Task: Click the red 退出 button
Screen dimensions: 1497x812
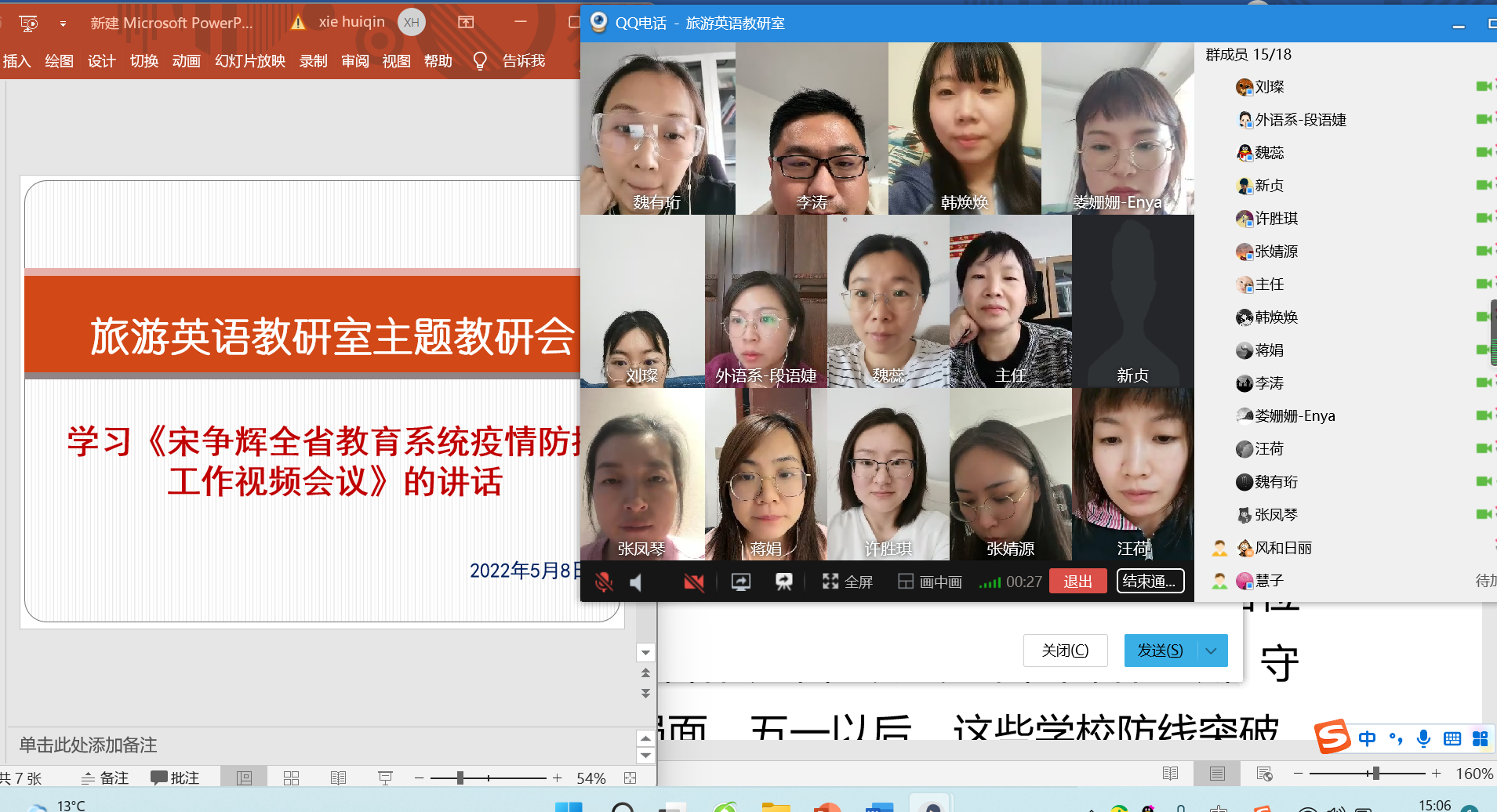Action: click(x=1077, y=581)
